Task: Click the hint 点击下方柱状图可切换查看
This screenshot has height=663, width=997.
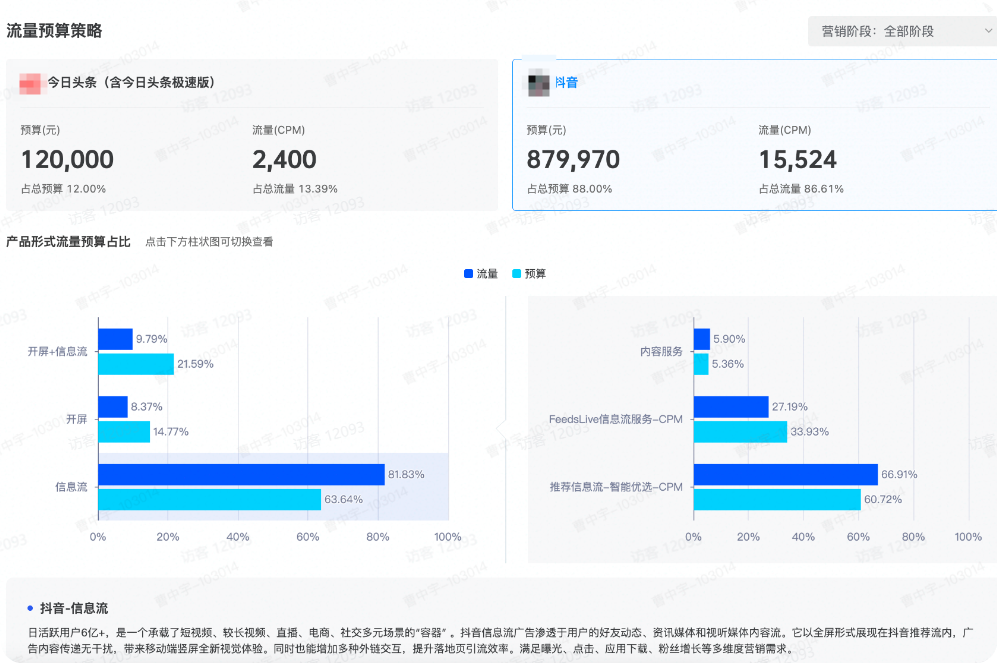Action: [209, 242]
